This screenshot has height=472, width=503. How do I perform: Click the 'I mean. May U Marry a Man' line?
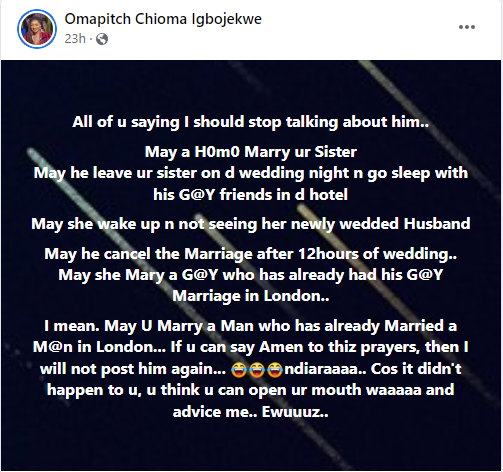[x=251, y=326]
